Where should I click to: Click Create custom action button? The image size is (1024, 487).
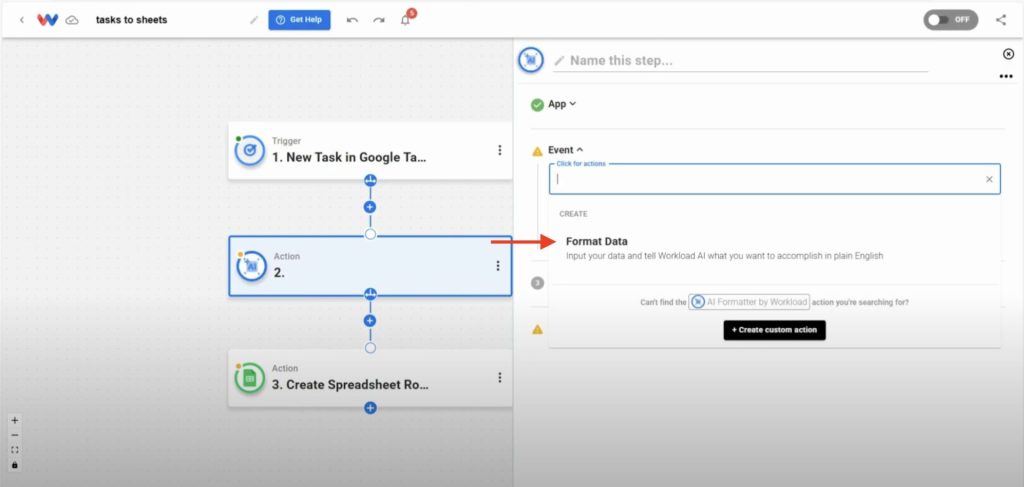[x=775, y=330]
